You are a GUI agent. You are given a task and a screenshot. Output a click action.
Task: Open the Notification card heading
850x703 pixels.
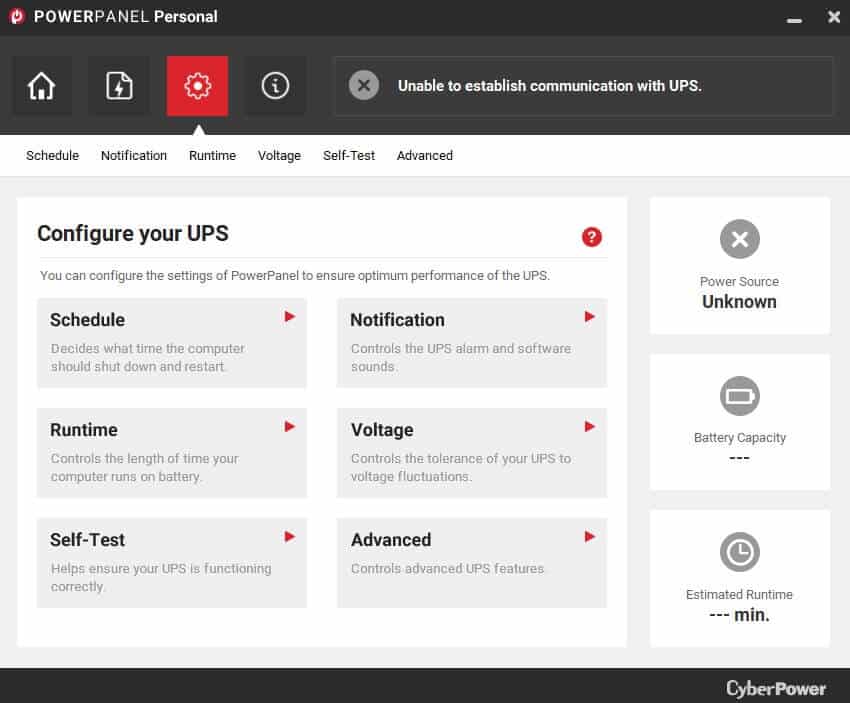[397, 320]
